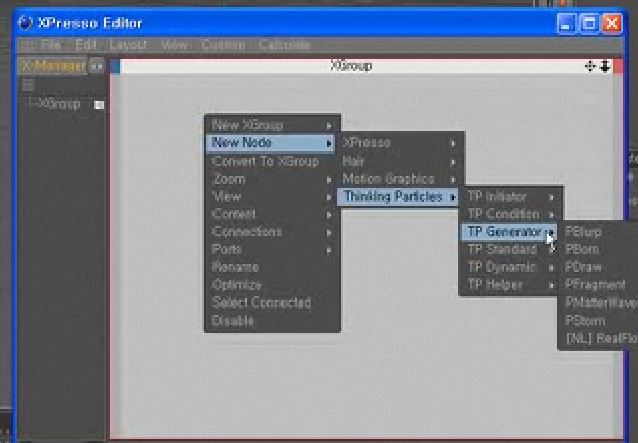
Task: Create the [NL] RealFlow node
Action: (x=599, y=338)
